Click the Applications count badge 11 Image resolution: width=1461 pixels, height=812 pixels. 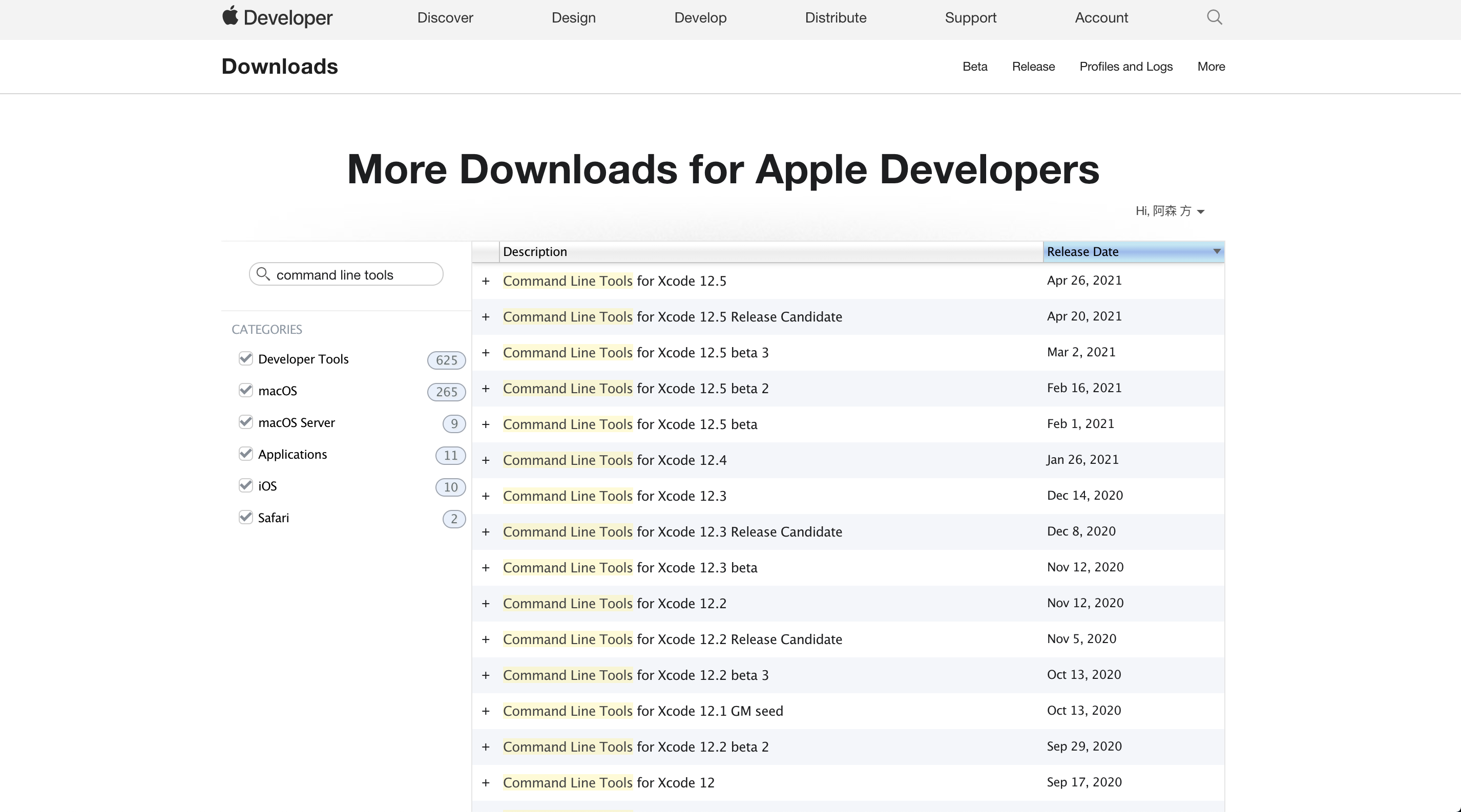point(450,455)
